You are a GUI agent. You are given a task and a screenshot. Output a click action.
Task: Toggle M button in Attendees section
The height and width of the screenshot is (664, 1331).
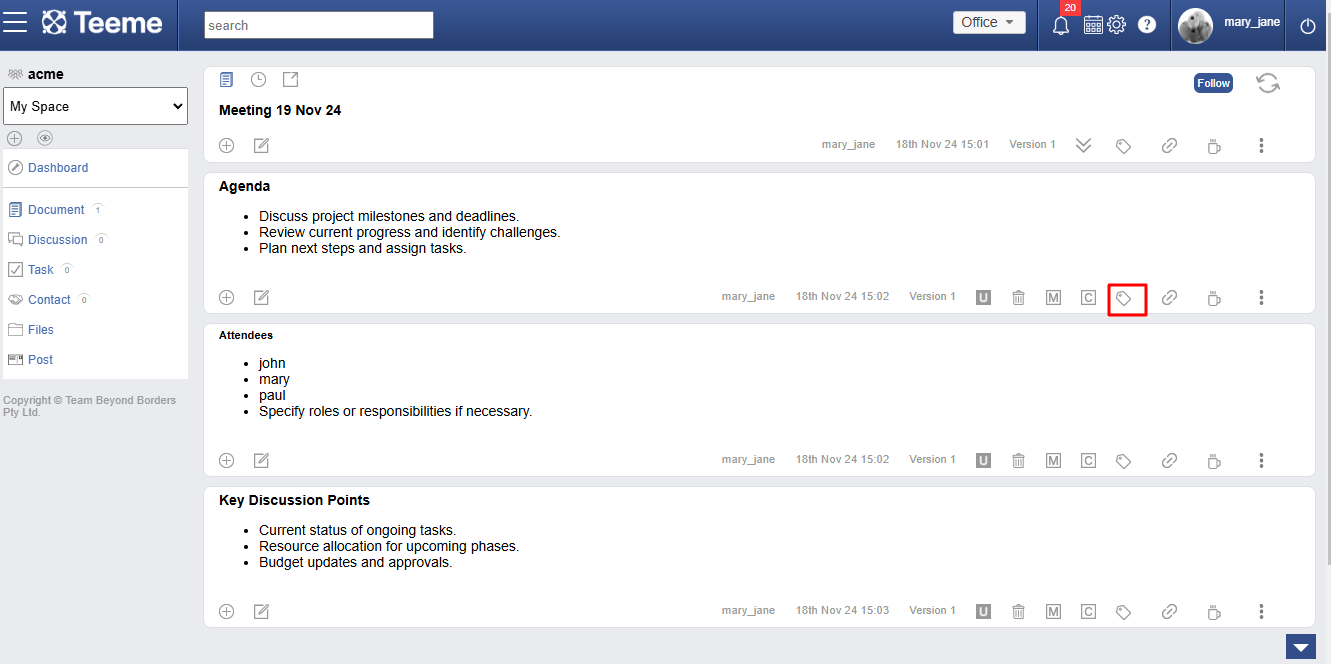(x=1053, y=460)
